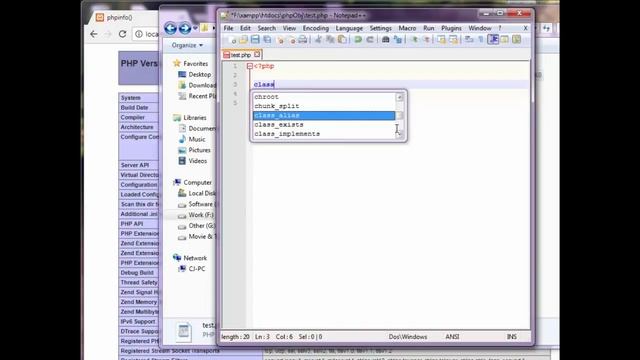The width and height of the screenshot is (640, 360).
Task: Cut selection with the scissors icon
Action: click(x=318, y=40)
